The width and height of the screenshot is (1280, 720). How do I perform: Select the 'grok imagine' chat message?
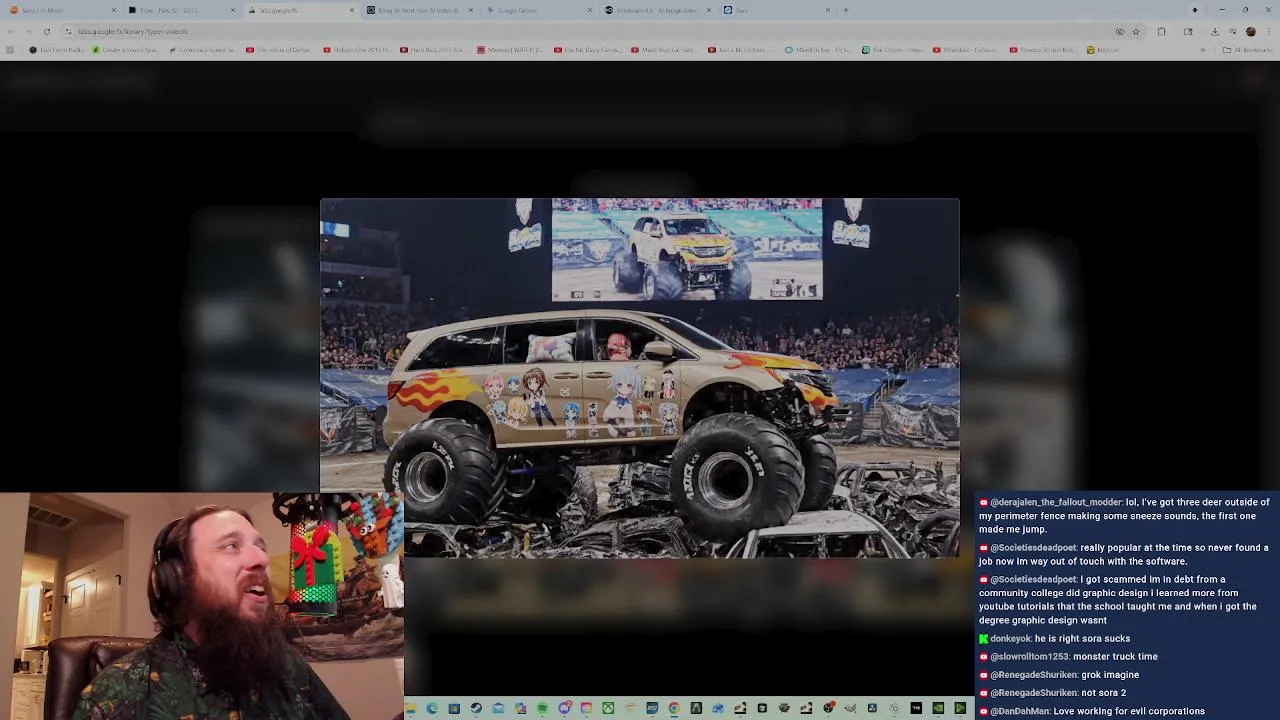(x=1110, y=674)
